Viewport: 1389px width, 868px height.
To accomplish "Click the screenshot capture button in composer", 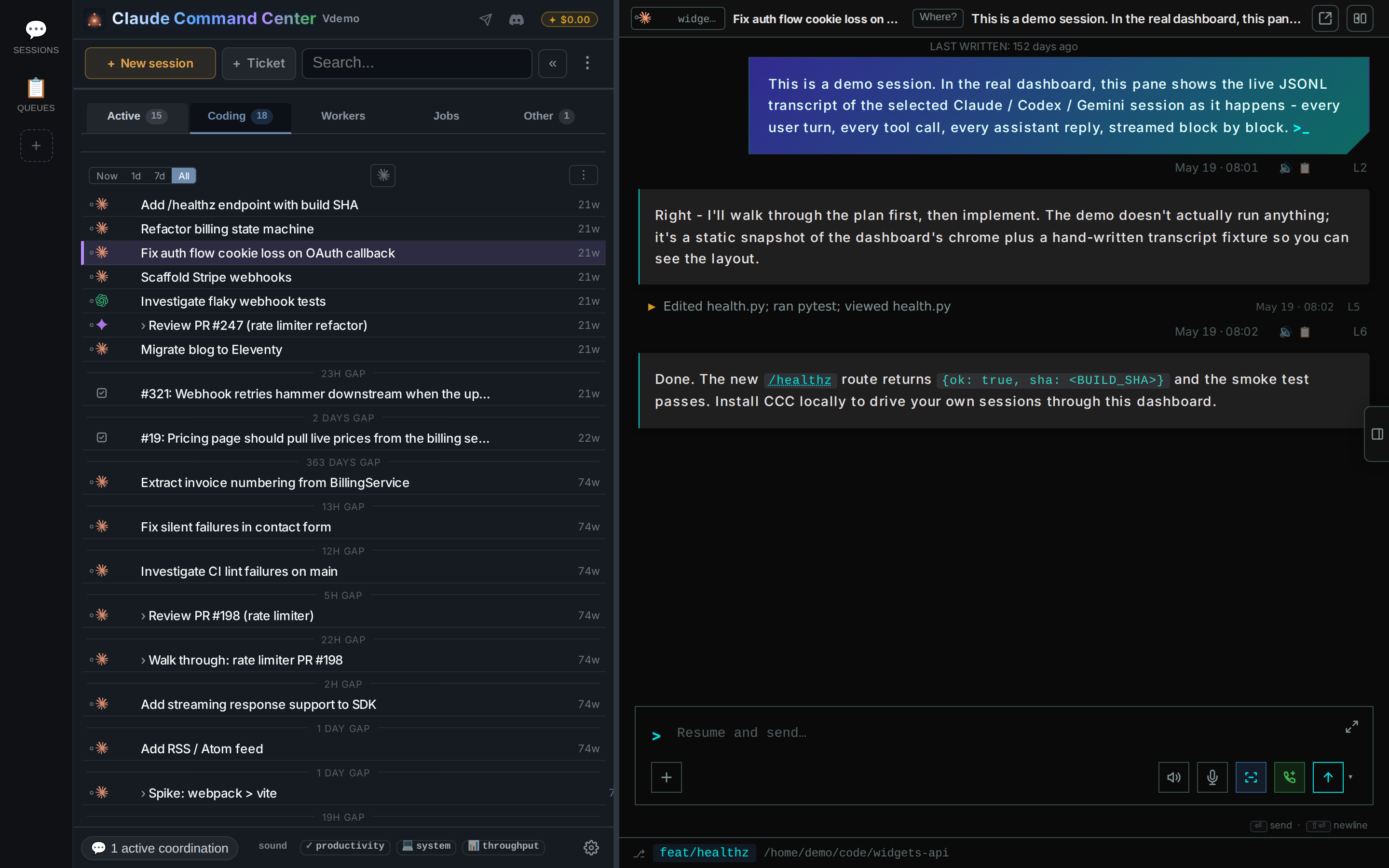I will pyautogui.click(x=1251, y=777).
